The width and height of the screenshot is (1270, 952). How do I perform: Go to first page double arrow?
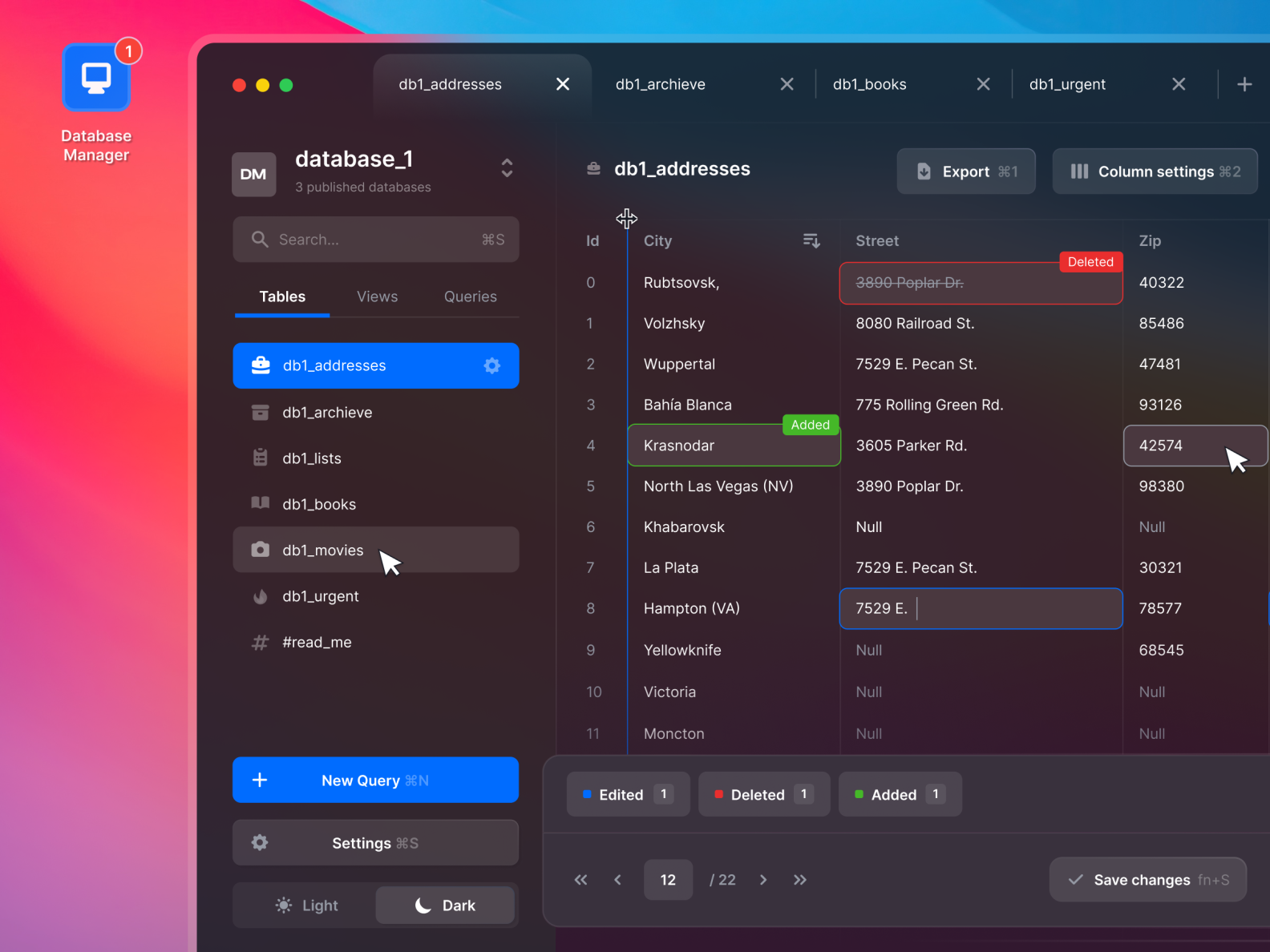click(581, 880)
